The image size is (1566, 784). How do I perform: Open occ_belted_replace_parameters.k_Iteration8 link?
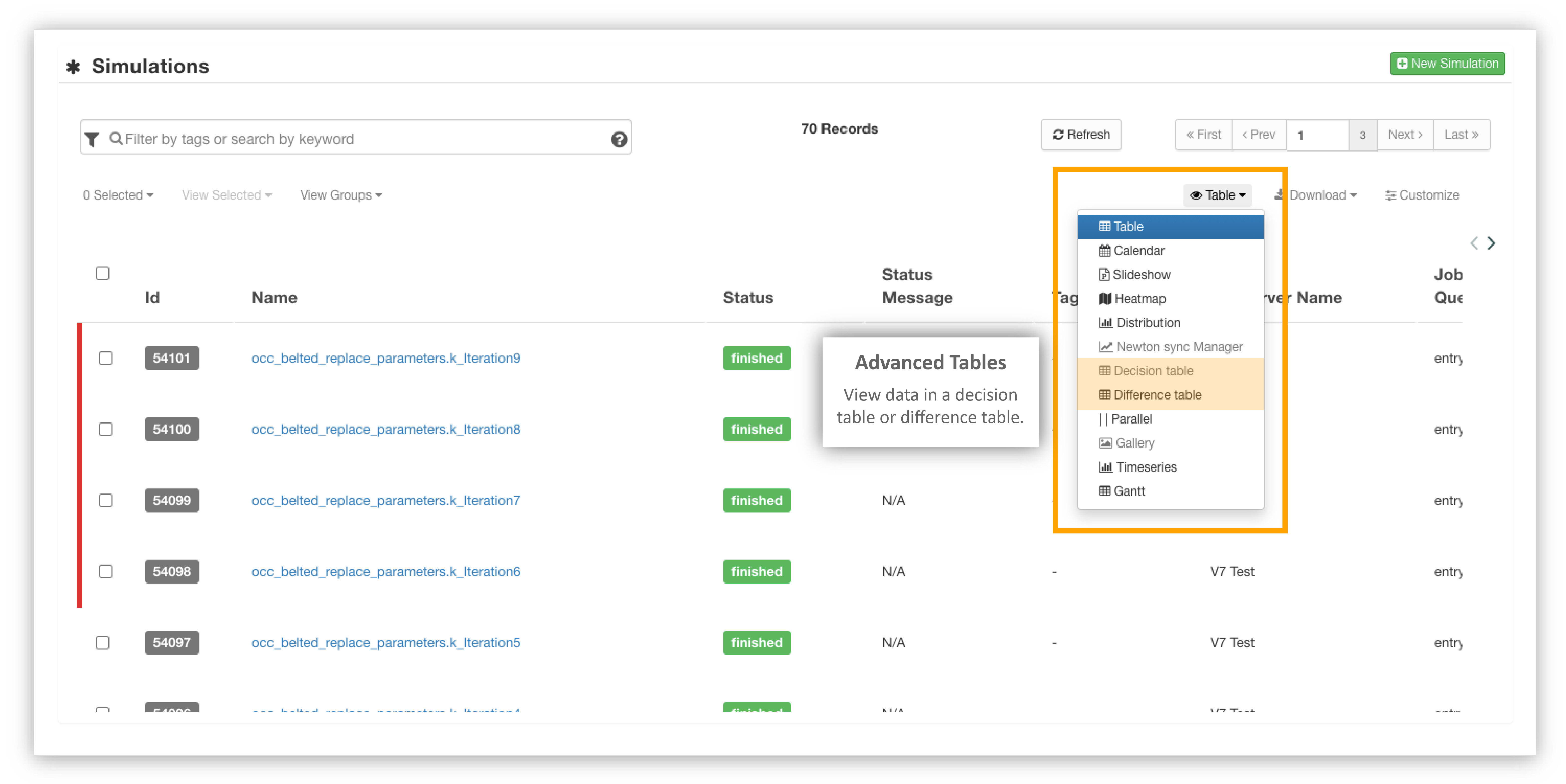pyautogui.click(x=386, y=429)
